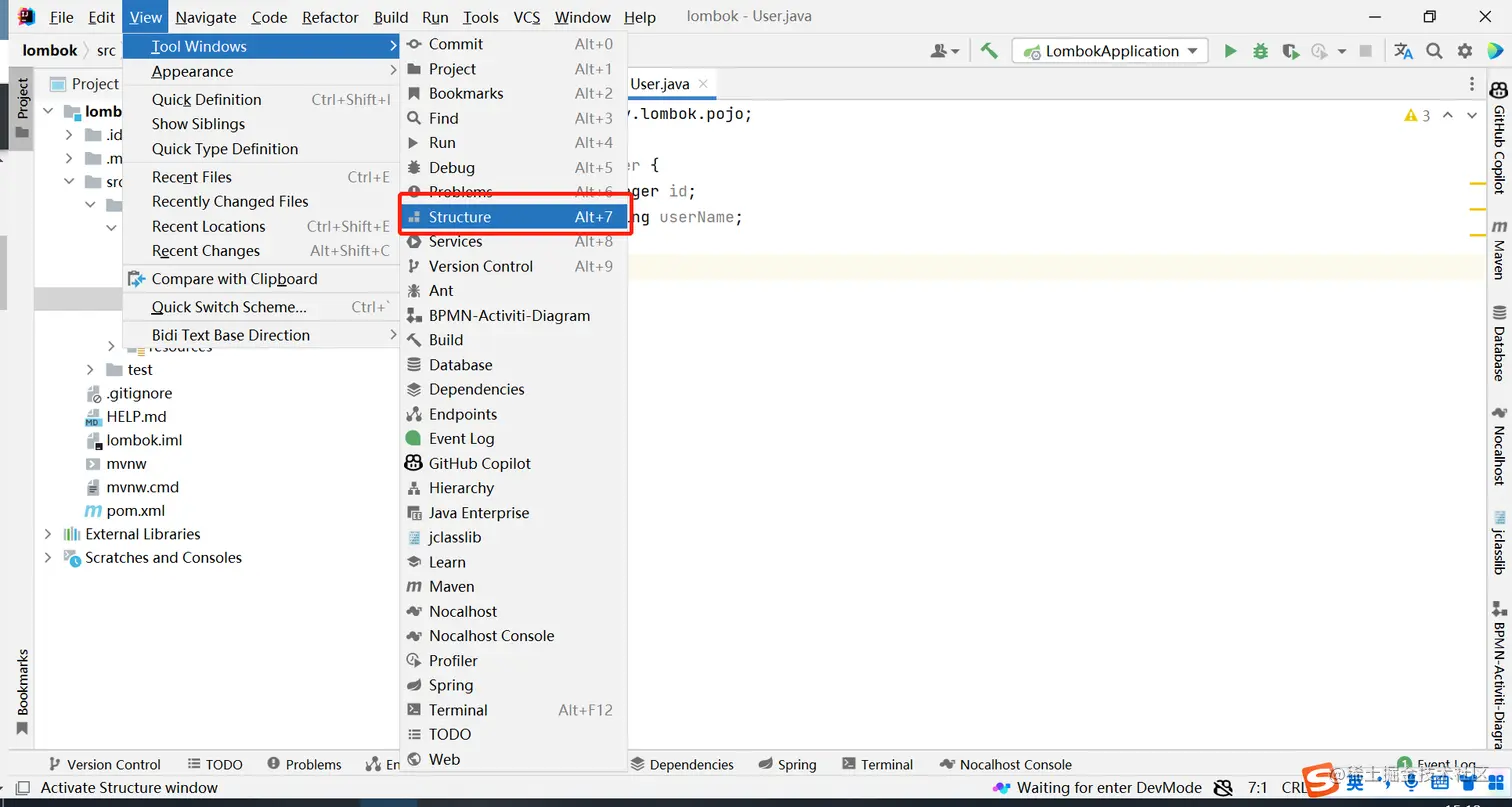Click the Compare with Clipboard icon

(x=137, y=279)
